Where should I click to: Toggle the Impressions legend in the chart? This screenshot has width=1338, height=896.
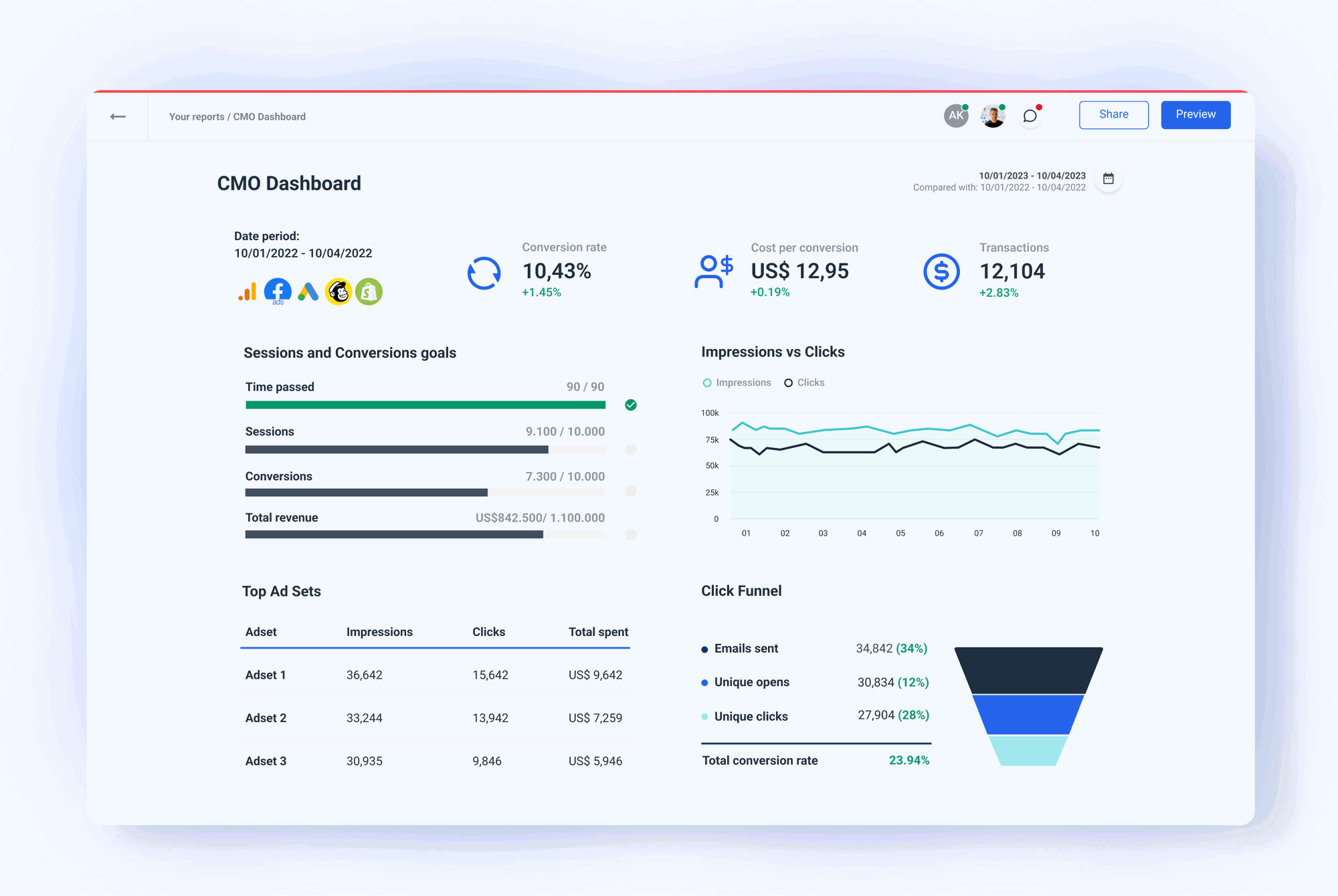coord(737,382)
